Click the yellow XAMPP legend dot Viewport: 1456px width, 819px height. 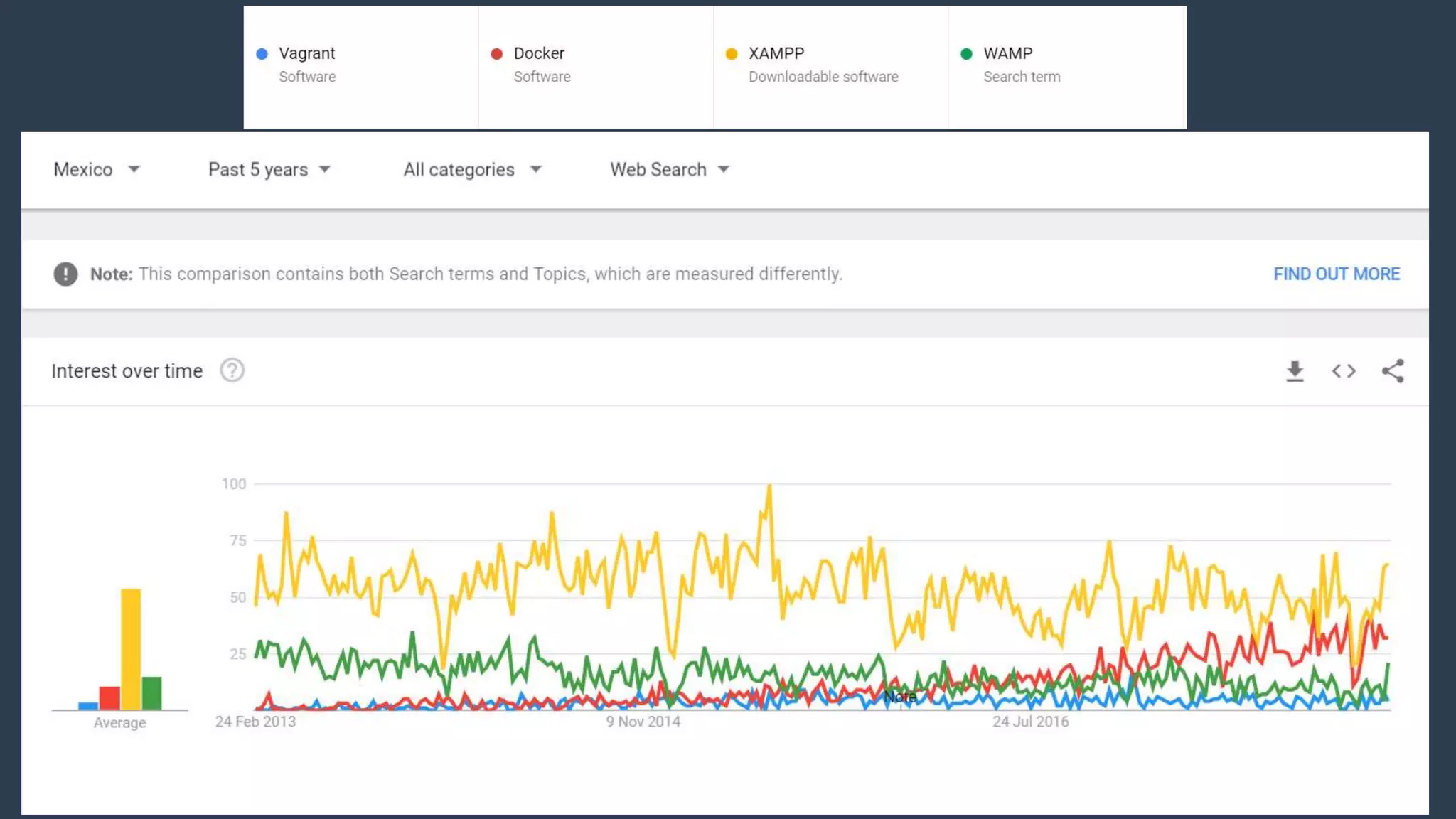click(732, 54)
